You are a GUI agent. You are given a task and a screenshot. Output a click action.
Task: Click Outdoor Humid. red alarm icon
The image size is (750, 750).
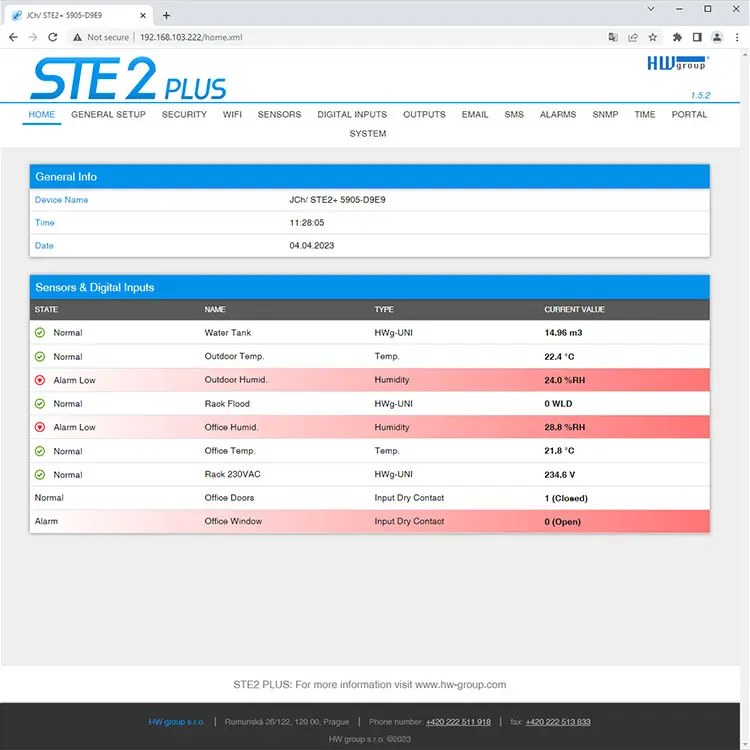coord(40,380)
